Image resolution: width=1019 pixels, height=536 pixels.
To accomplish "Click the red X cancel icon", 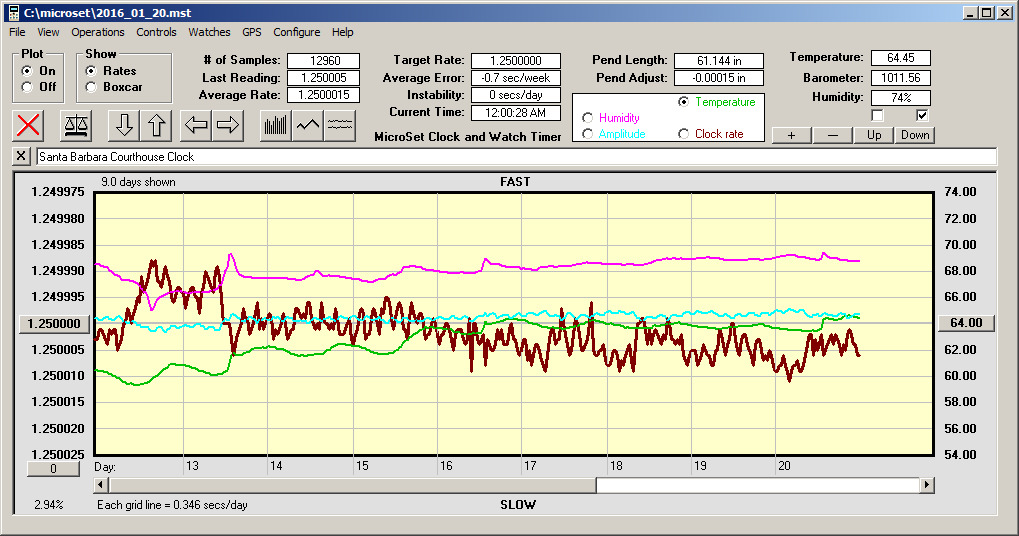I will [28, 125].
